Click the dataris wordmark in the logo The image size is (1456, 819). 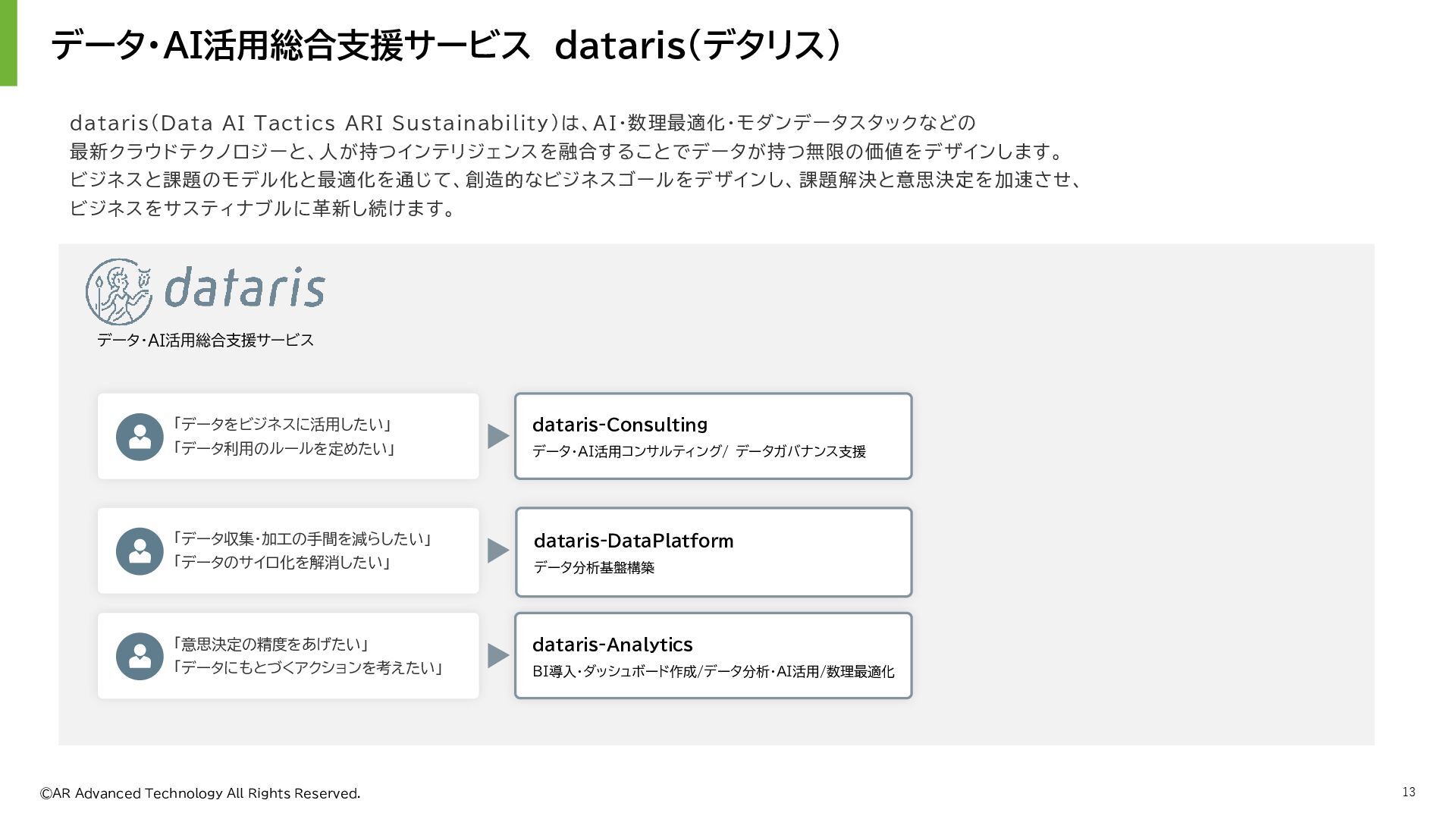click(x=244, y=288)
